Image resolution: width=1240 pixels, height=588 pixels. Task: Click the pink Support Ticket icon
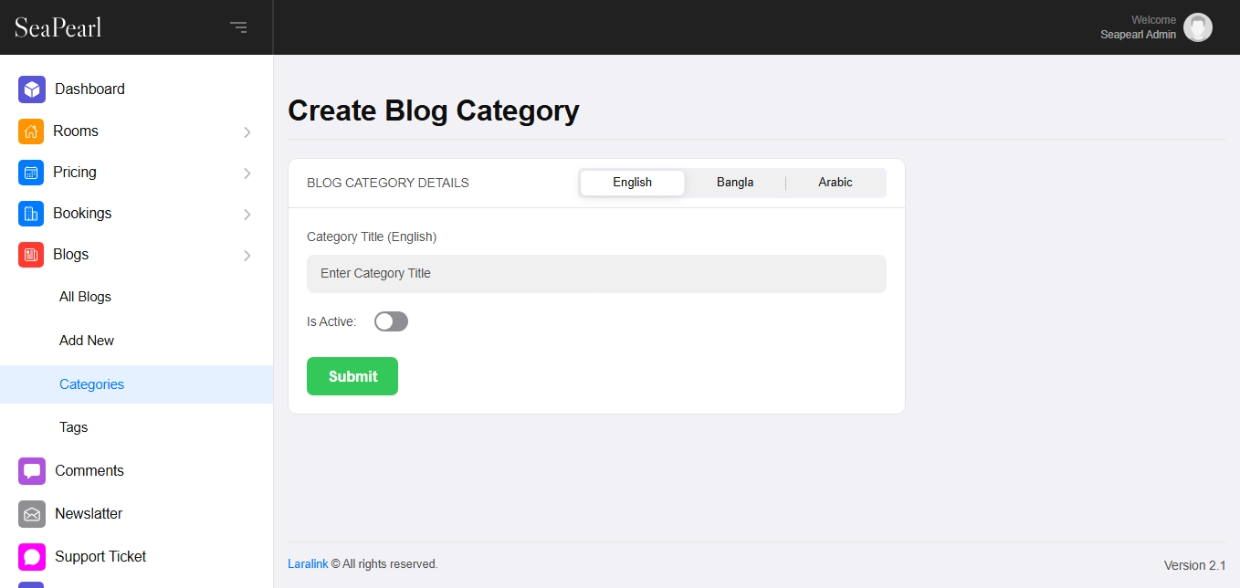click(x=32, y=557)
